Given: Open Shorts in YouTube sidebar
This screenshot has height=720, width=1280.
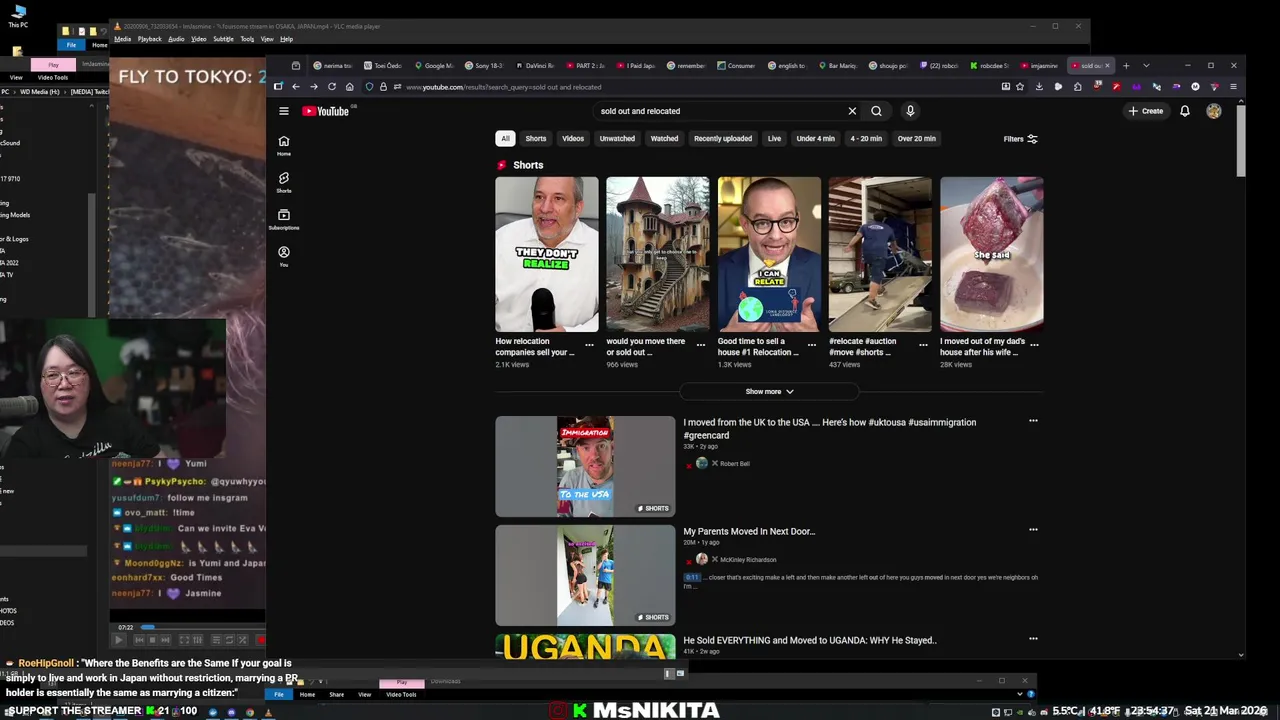Looking at the screenshot, I should 284,182.
